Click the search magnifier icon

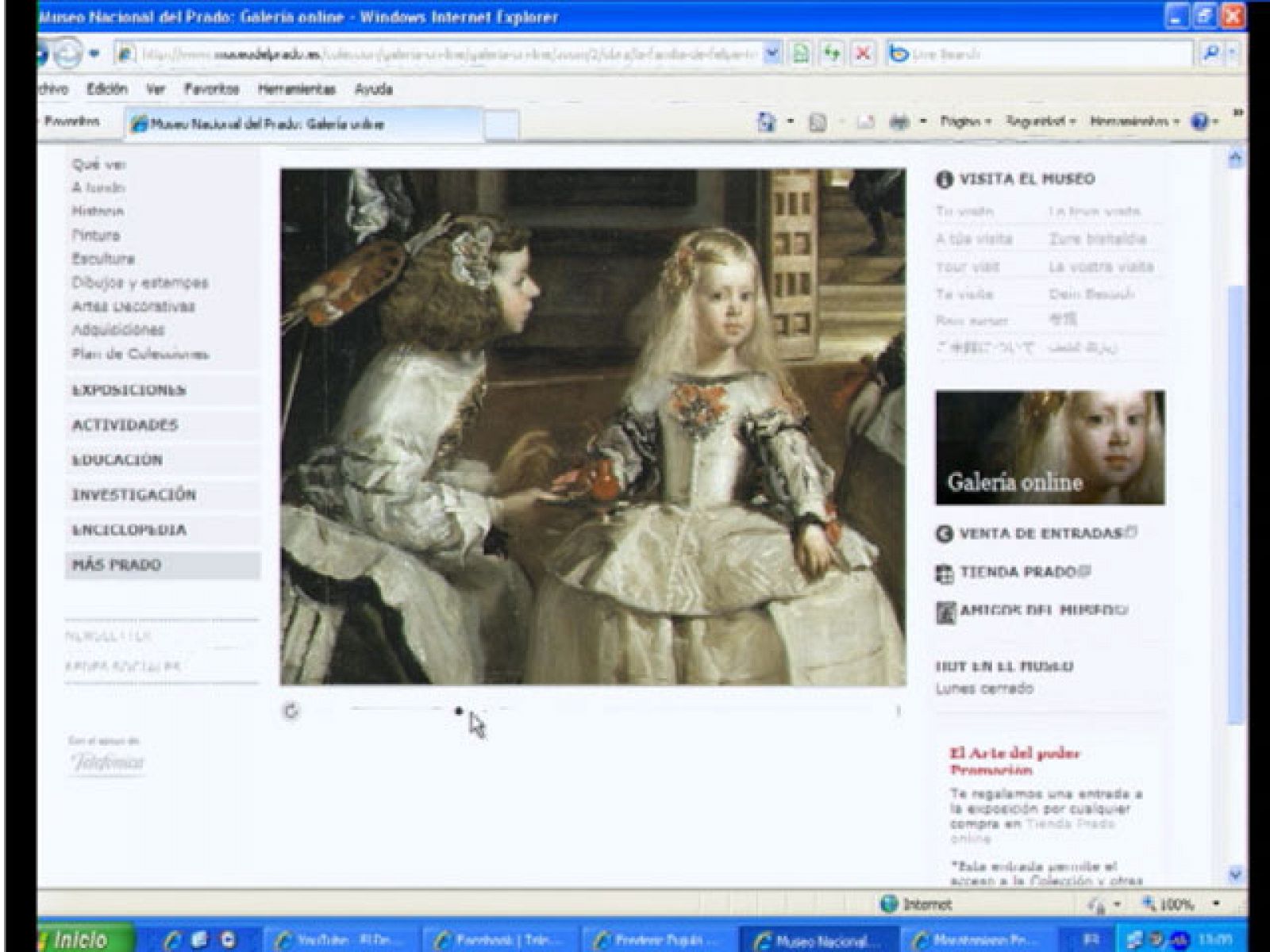click(x=1210, y=54)
